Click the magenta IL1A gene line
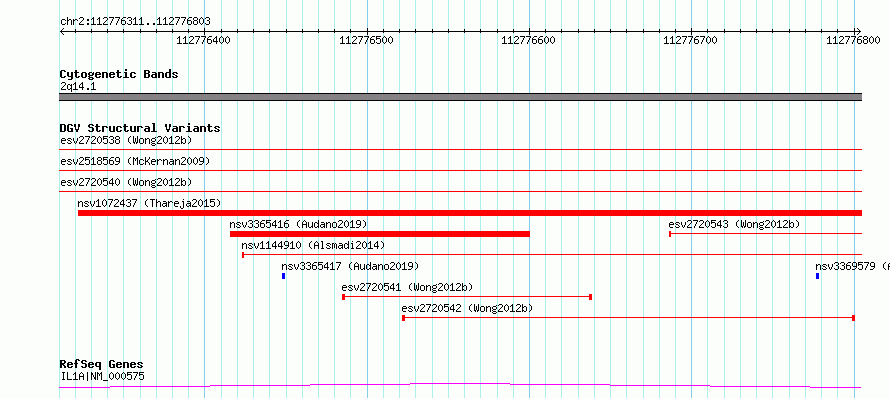The width and height of the screenshot is (890, 398). [460, 386]
